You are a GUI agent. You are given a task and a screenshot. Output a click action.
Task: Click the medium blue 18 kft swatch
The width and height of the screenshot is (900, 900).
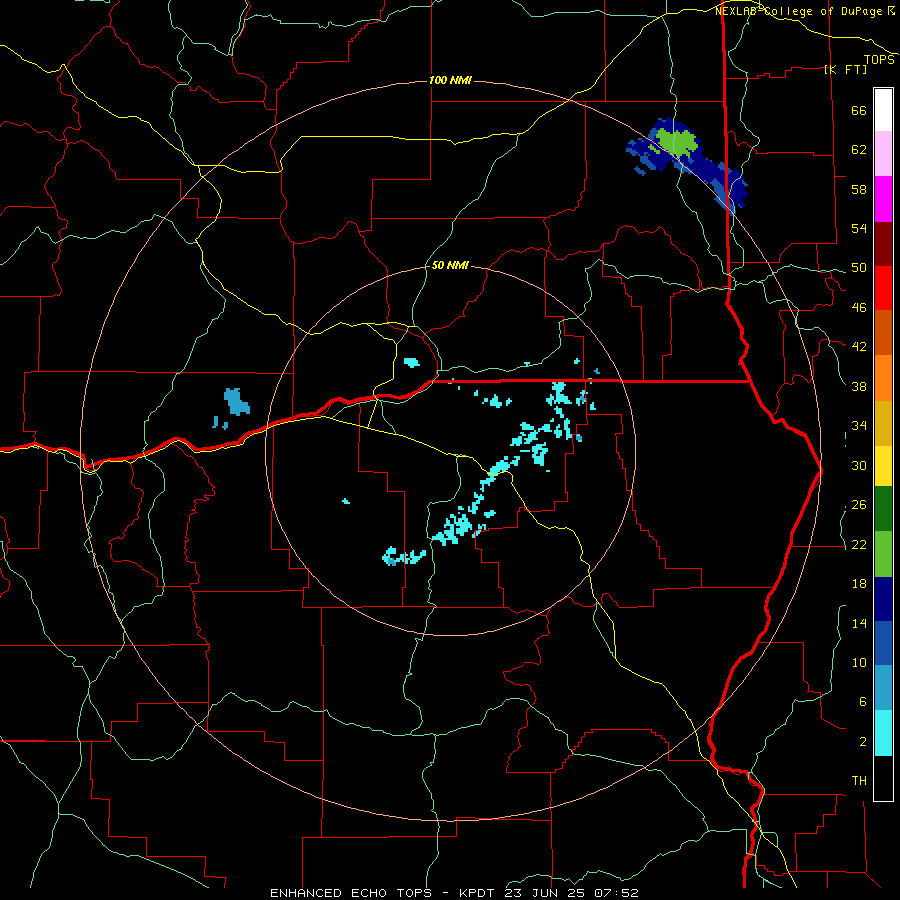pyautogui.click(x=883, y=644)
